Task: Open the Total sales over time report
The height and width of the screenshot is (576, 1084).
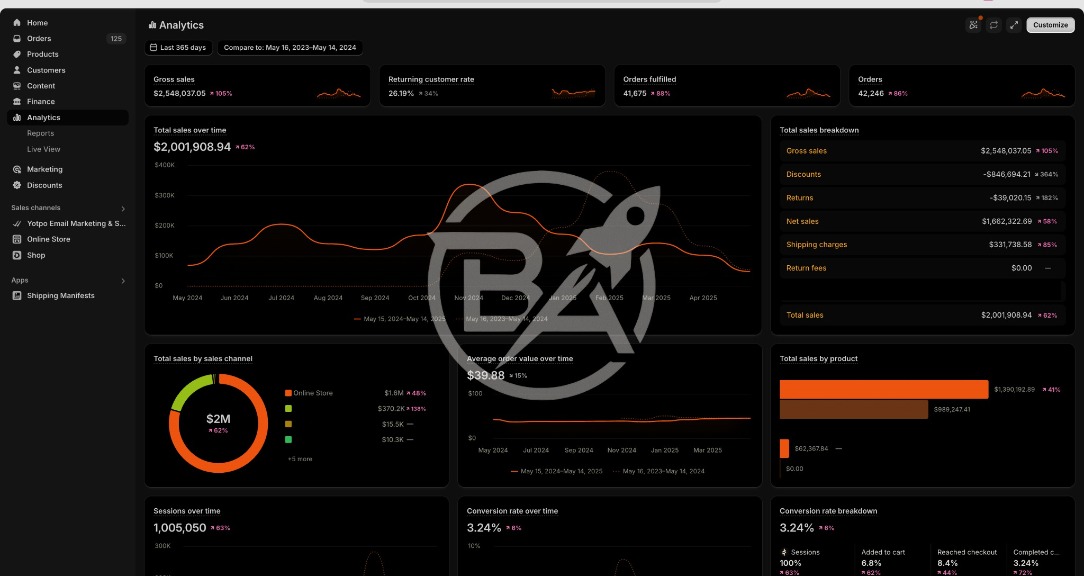Action: pyautogui.click(x=189, y=130)
